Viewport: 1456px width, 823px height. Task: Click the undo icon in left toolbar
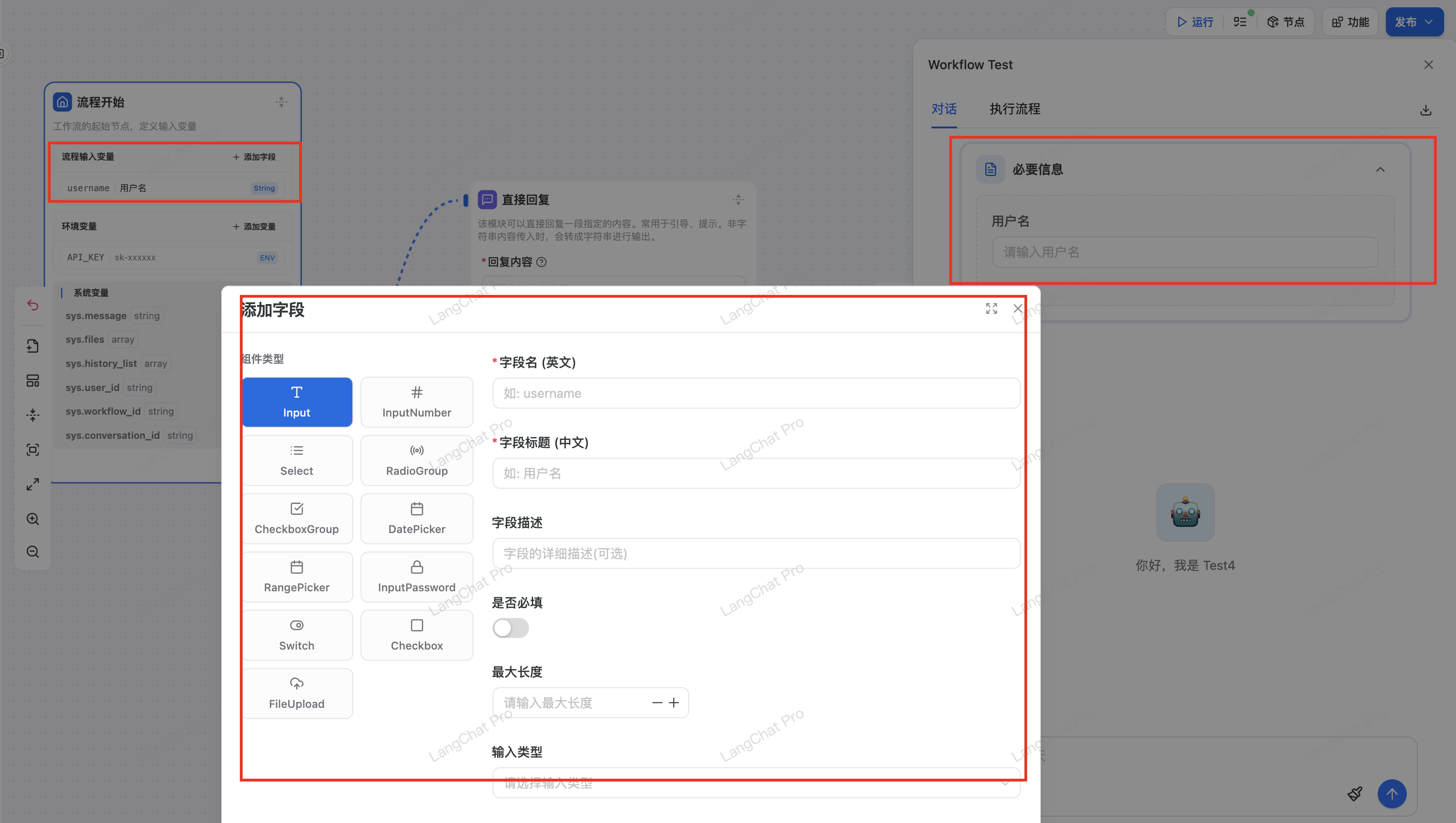coord(33,306)
